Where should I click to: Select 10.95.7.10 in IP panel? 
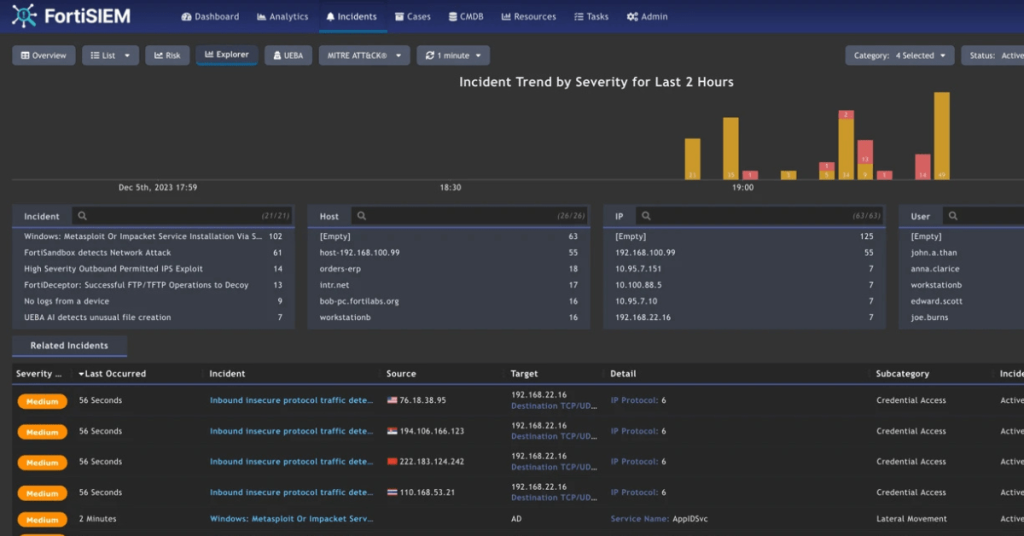pos(744,301)
